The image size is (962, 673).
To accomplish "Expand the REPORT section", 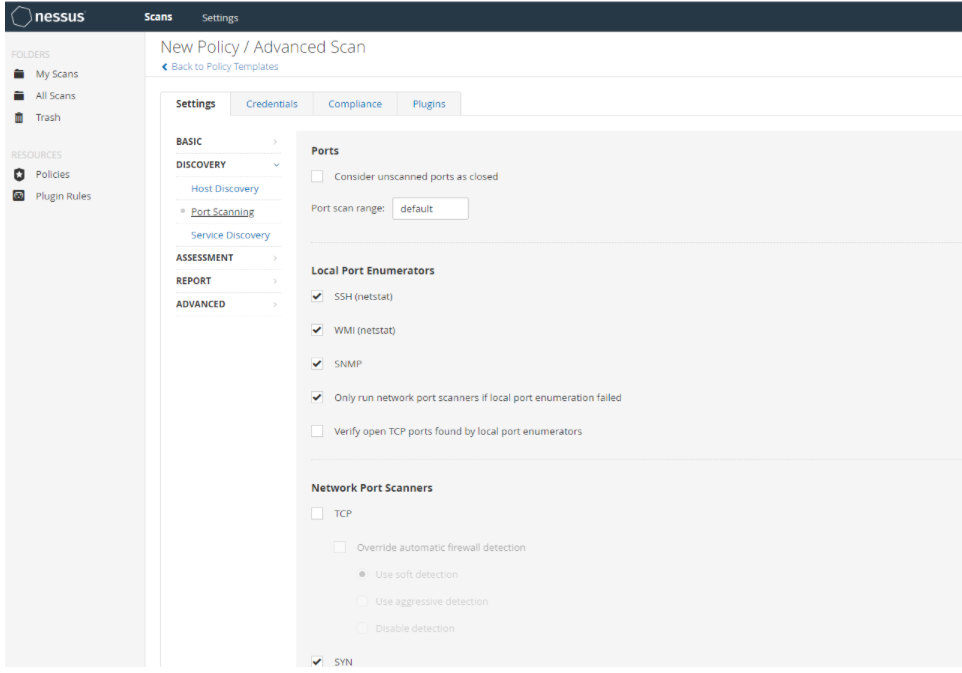I will click(228, 281).
